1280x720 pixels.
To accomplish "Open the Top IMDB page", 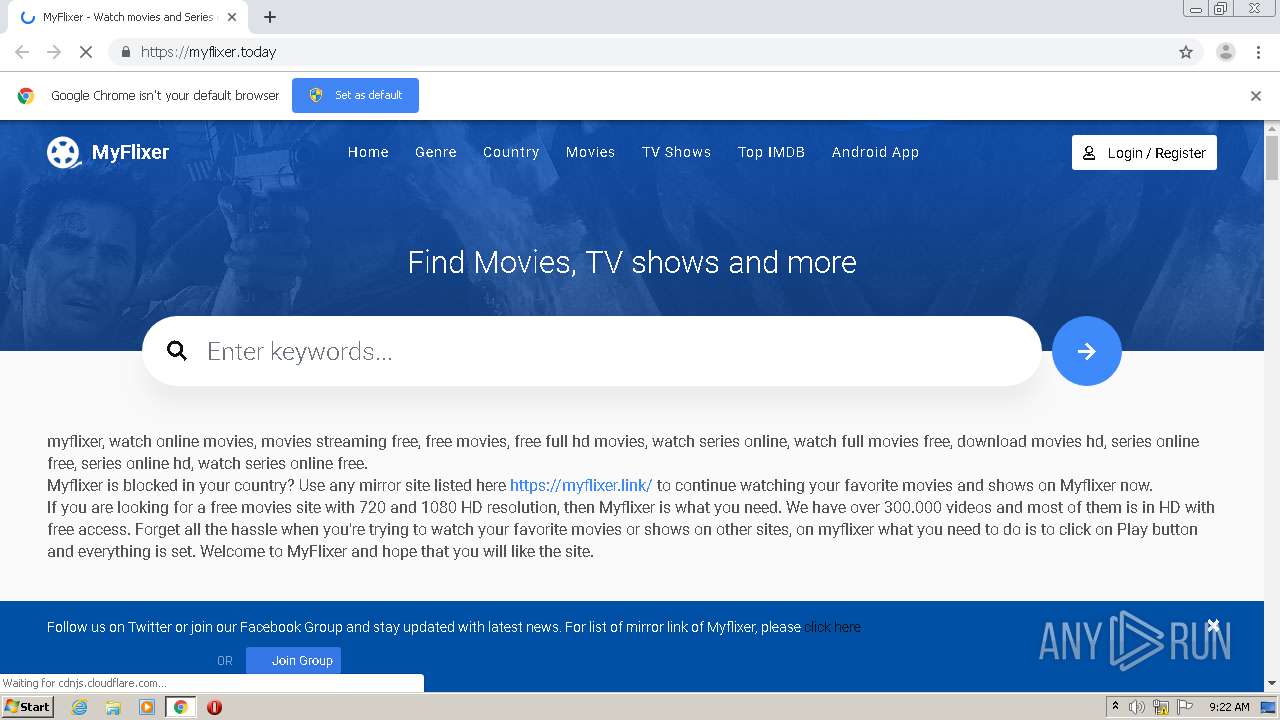I will tap(771, 152).
